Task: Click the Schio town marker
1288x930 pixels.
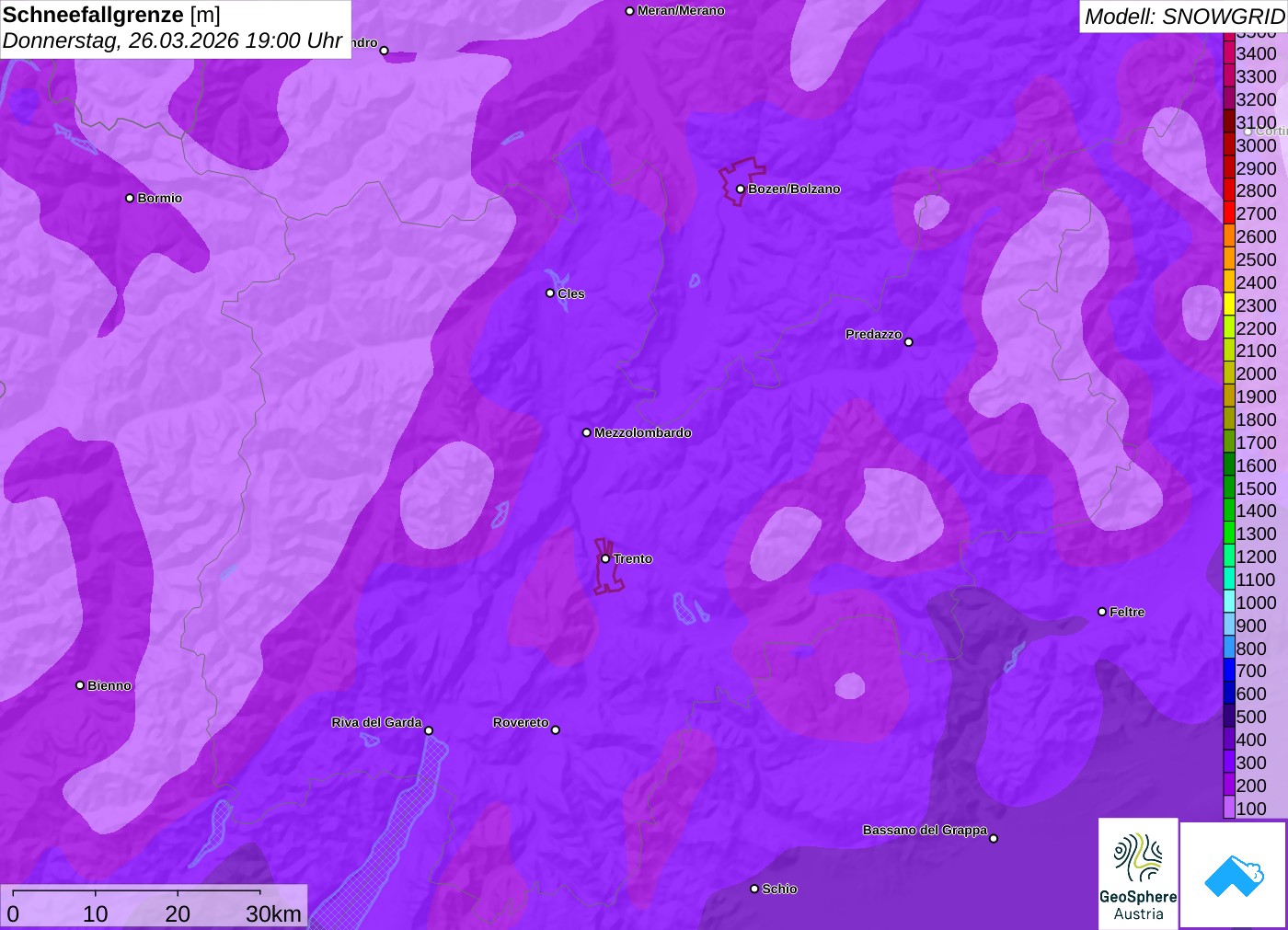Action: (x=754, y=889)
